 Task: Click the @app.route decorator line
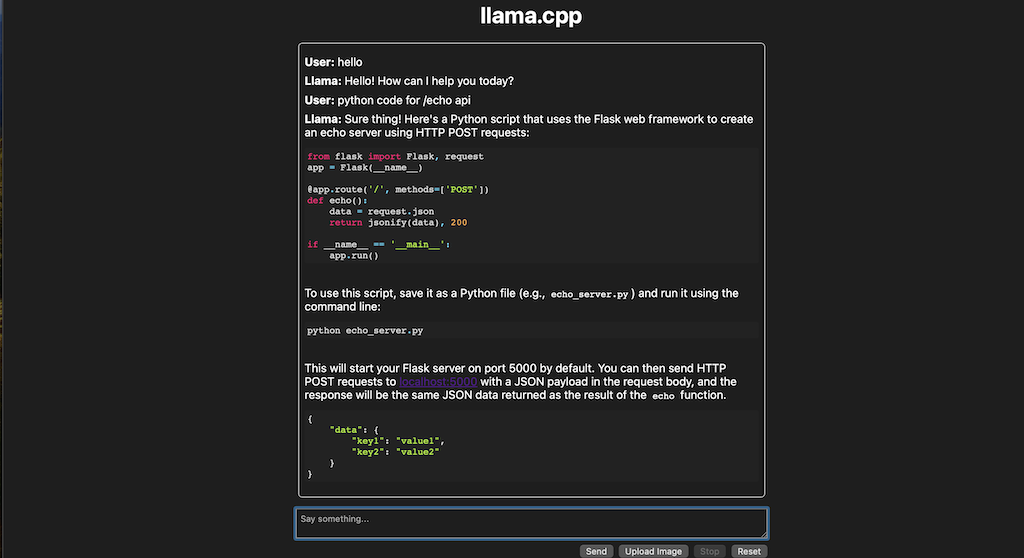click(x=398, y=189)
